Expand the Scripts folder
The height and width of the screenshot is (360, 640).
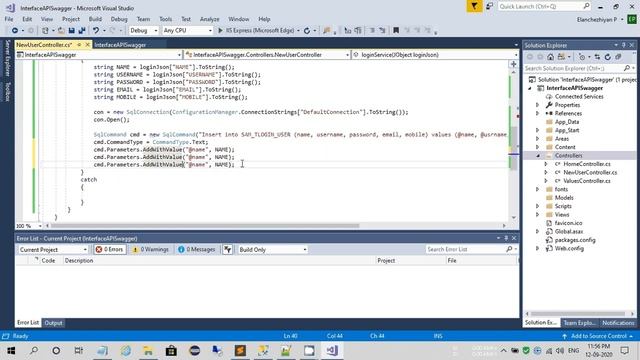[x=538, y=206]
